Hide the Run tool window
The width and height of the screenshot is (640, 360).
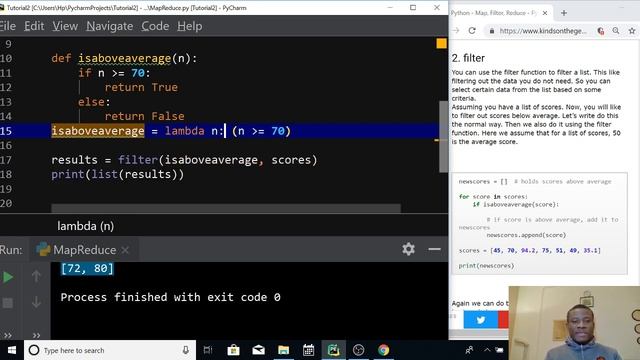click(434, 249)
